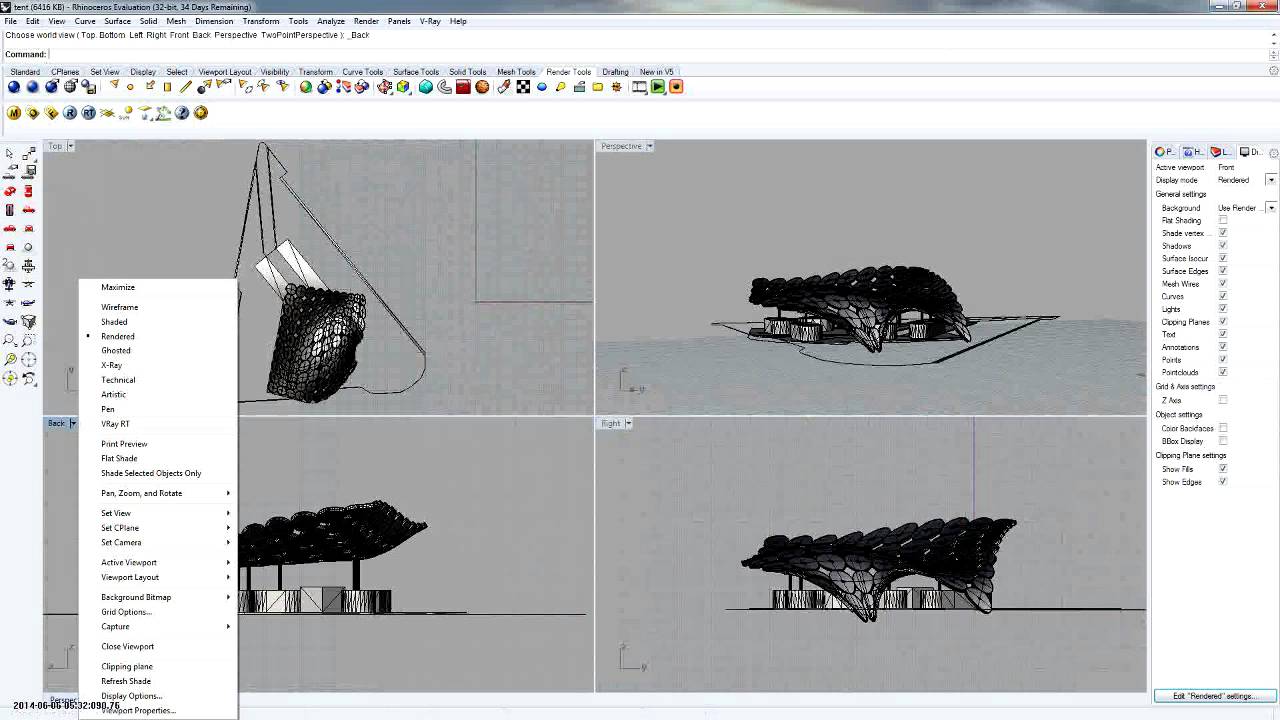
Task: Click the cyan hexagon solid icon
Action: (425, 87)
